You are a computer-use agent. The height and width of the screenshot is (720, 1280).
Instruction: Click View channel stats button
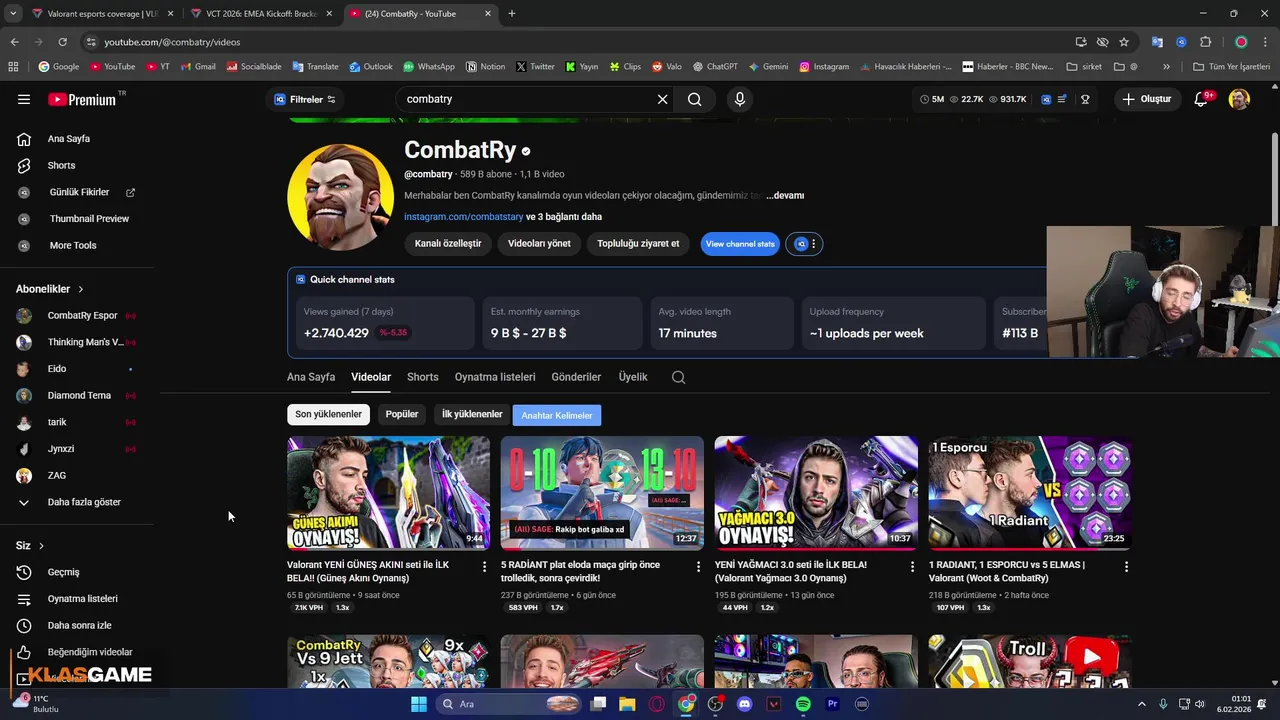coord(740,244)
